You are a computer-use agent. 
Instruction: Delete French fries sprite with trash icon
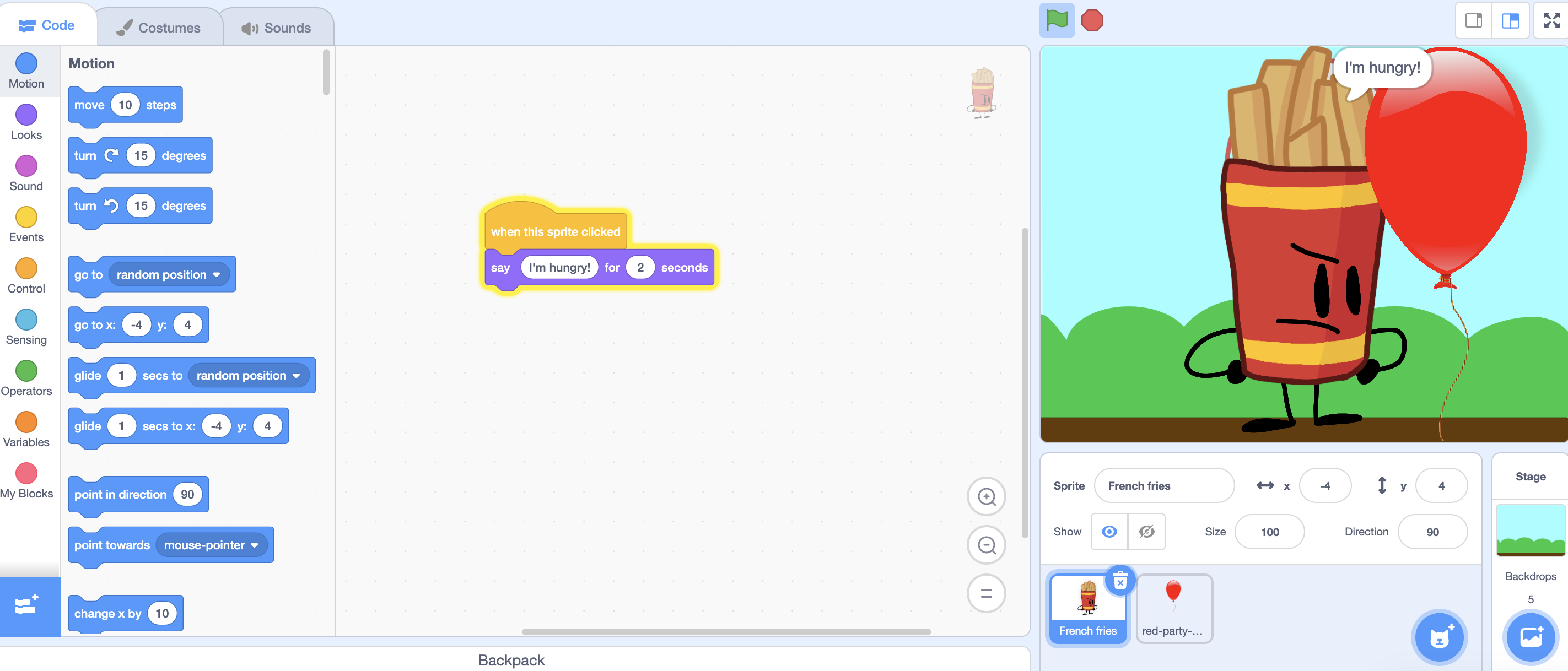coord(1119,582)
